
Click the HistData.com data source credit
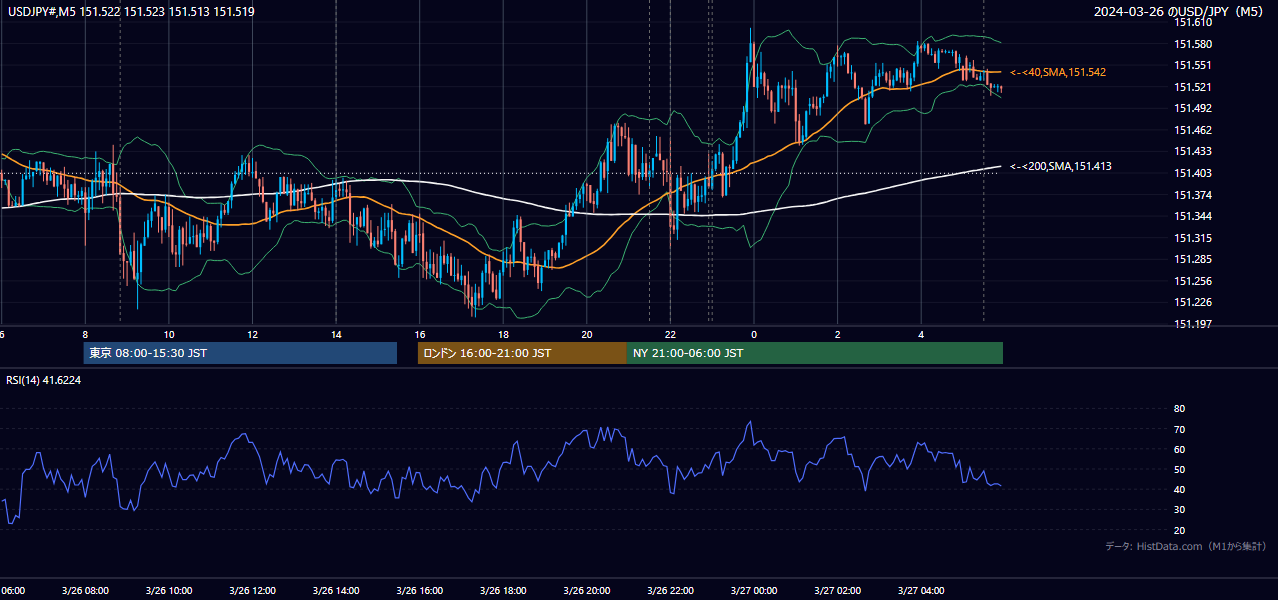[1186, 546]
